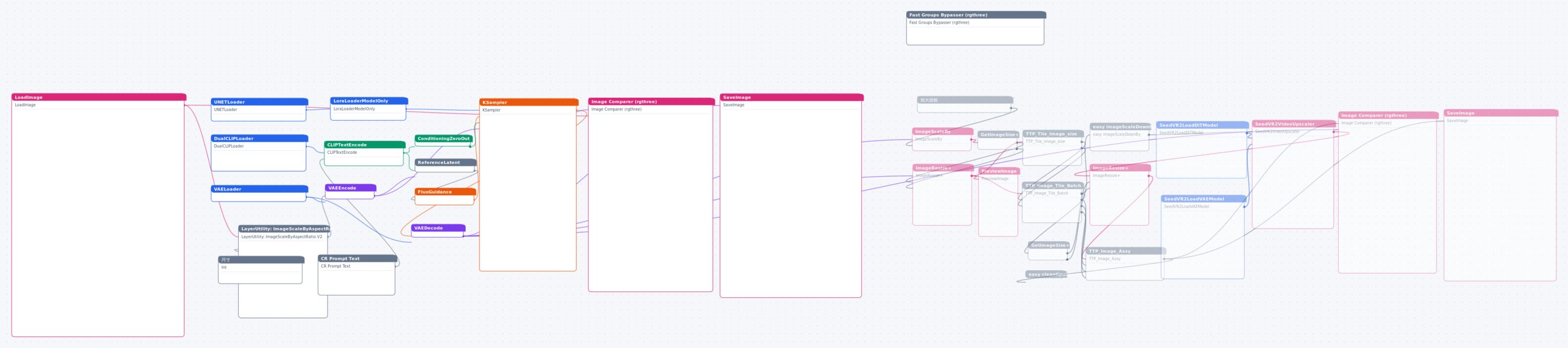Click the purple VAEEncode node title

tap(350, 188)
